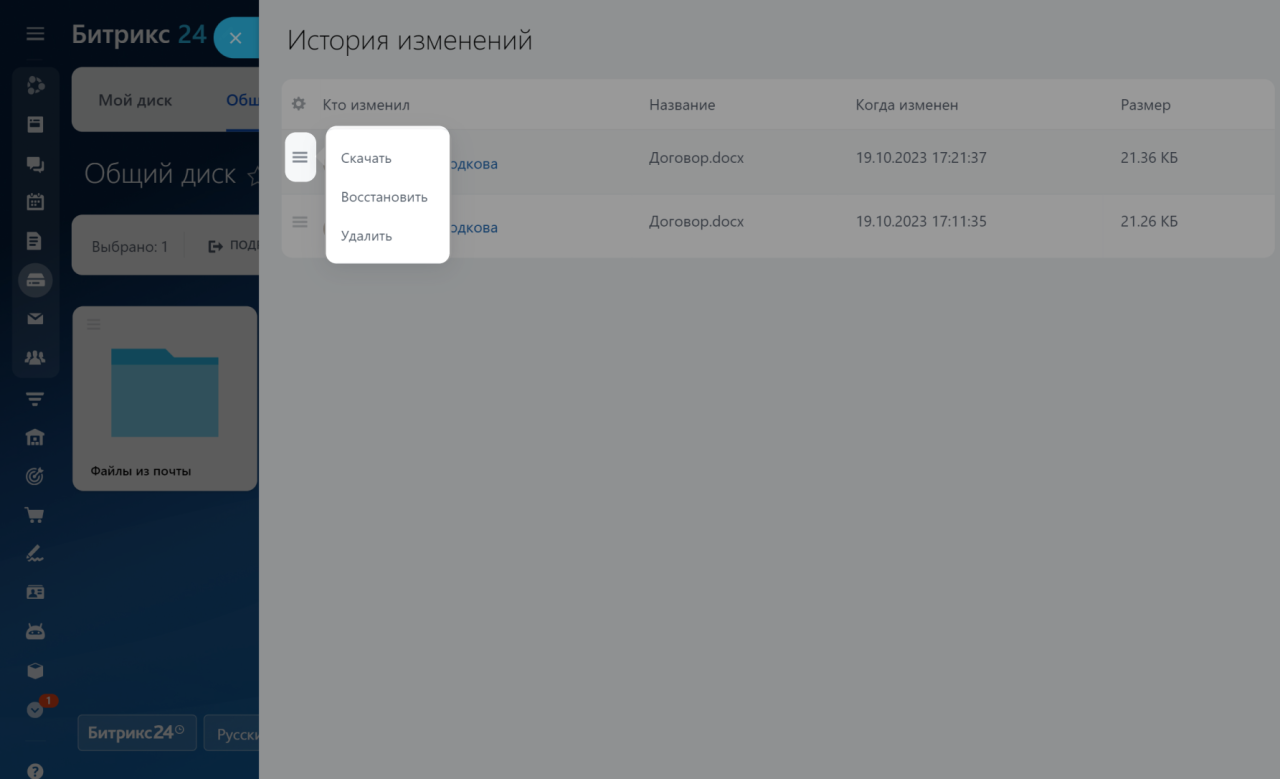Image resolution: width=1280 pixels, height=779 pixels.
Task: Click Договор.docx in the 17:11:35 row
Action: coord(696,221)
